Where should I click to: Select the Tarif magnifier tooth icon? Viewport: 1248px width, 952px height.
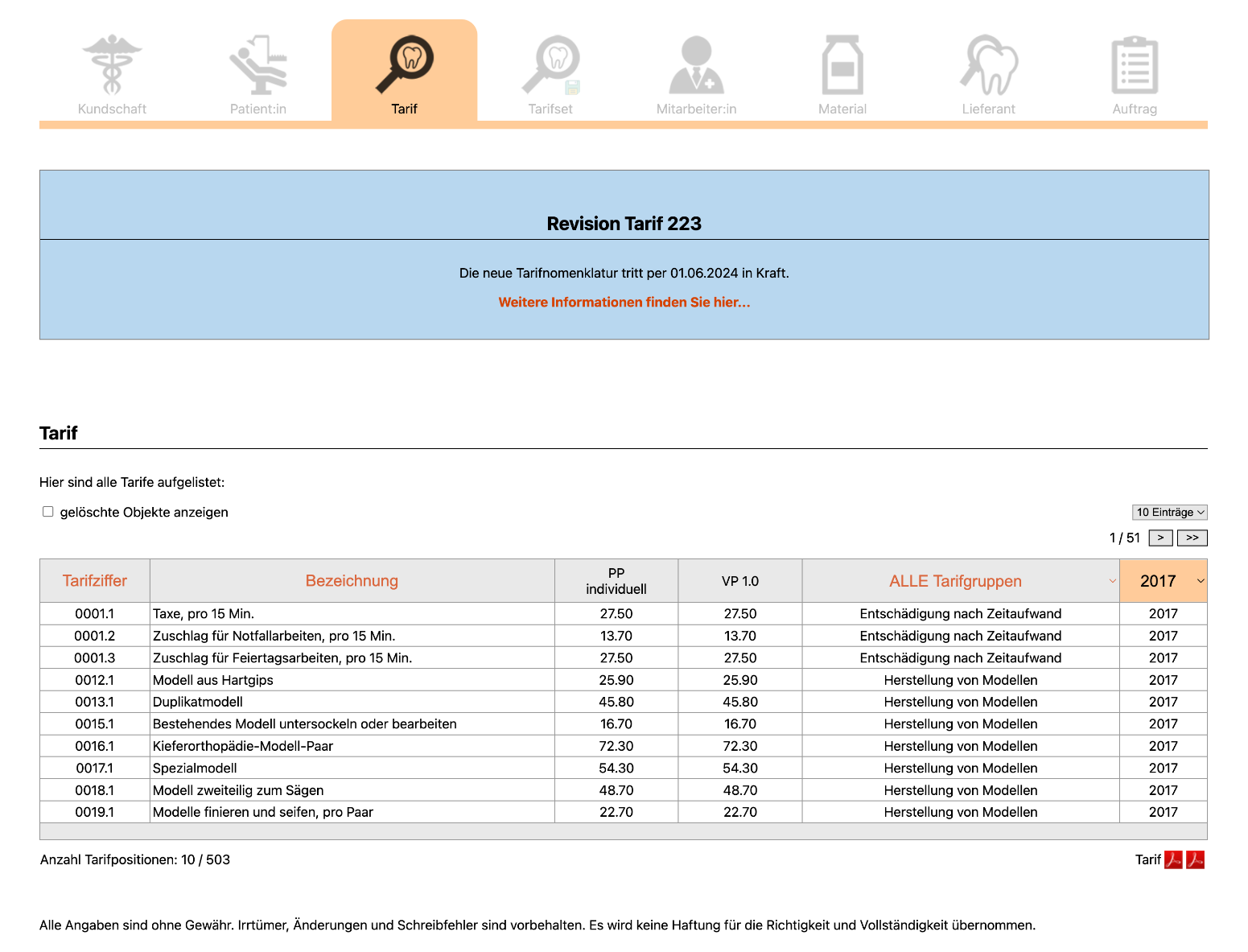[x=405, y=64]
